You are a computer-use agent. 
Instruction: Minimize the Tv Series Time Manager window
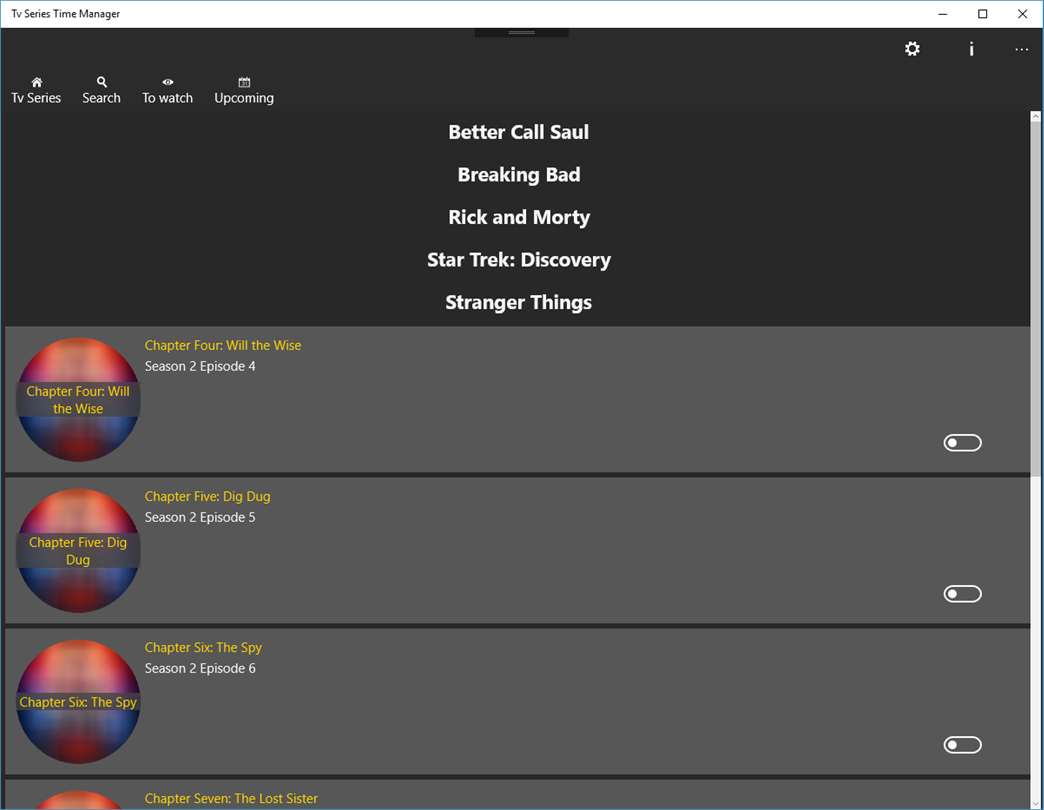coord(943,14)
